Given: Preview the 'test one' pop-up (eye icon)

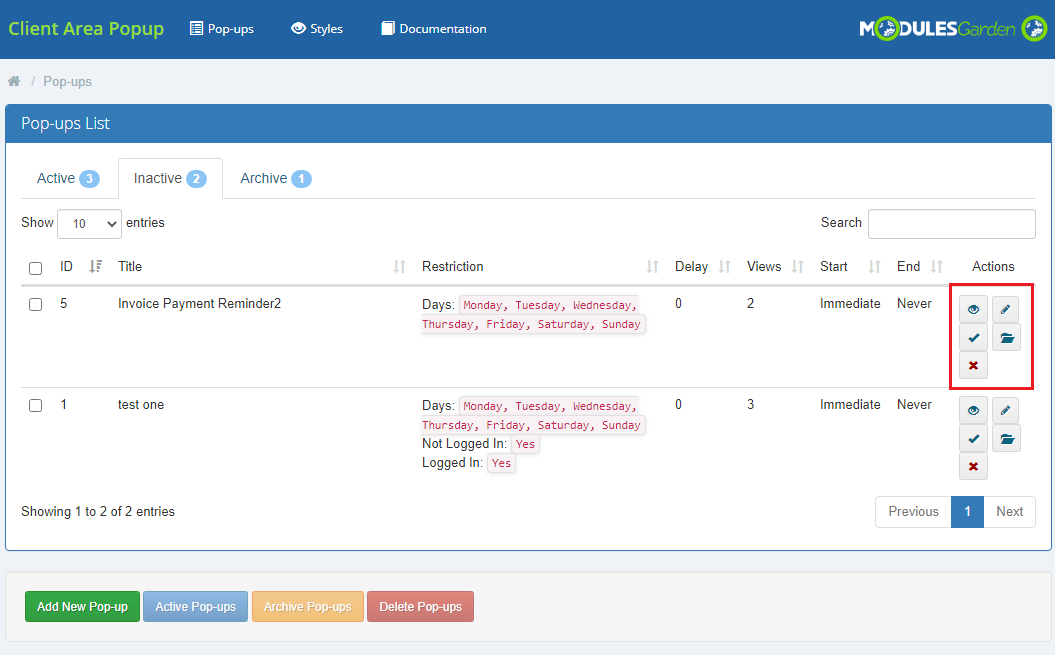Looking at the screenshot, I should 973,411.
